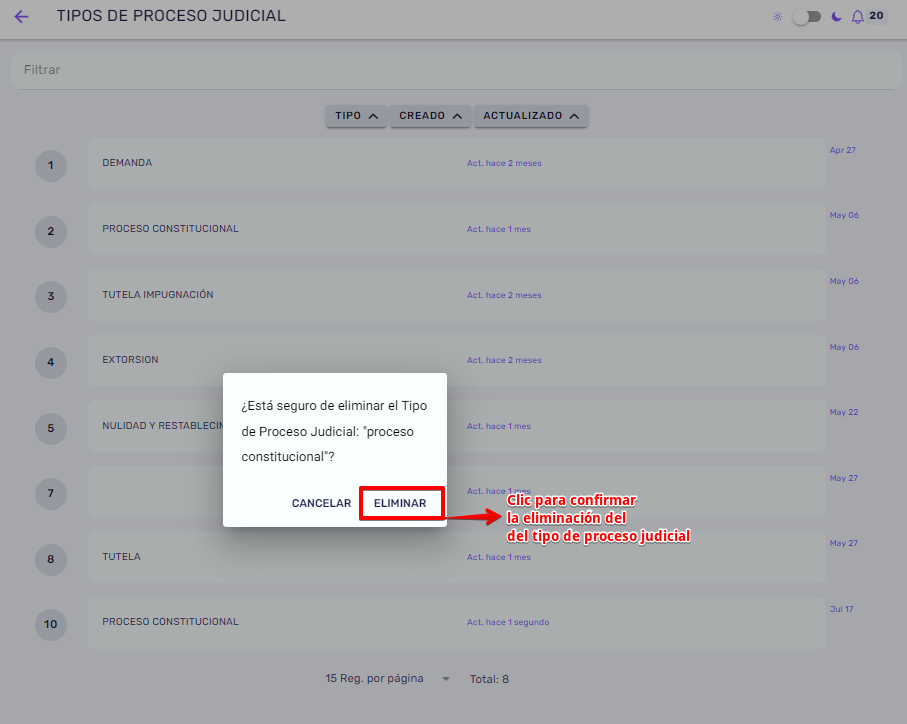Viewport: 907px width, 724px height.
Task: Select PROCESO CONSTITUCIONAL row number 10
Action: click(456, 622)
